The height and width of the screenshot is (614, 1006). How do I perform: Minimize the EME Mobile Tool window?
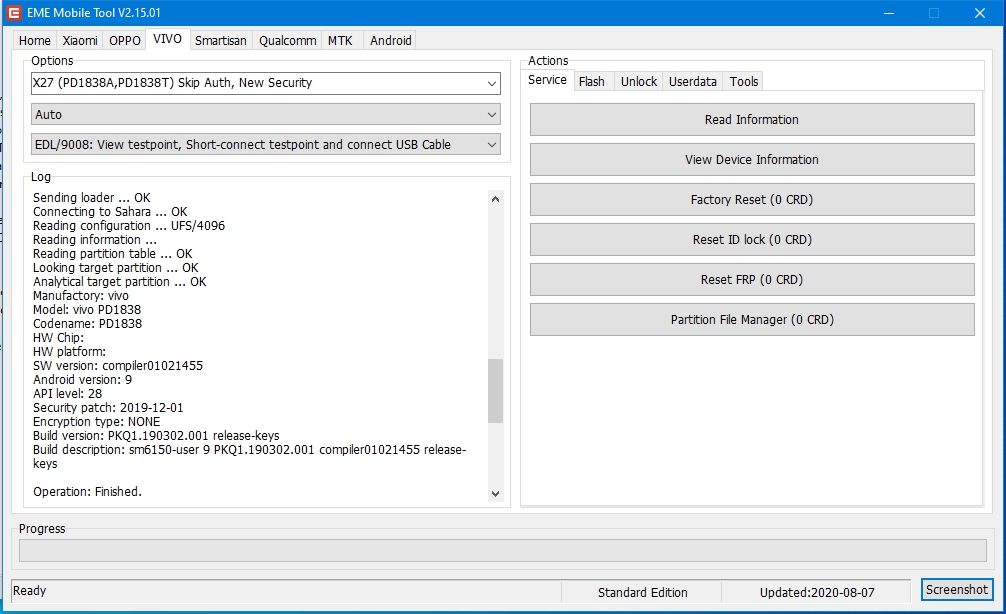click(x=889, y=13)
